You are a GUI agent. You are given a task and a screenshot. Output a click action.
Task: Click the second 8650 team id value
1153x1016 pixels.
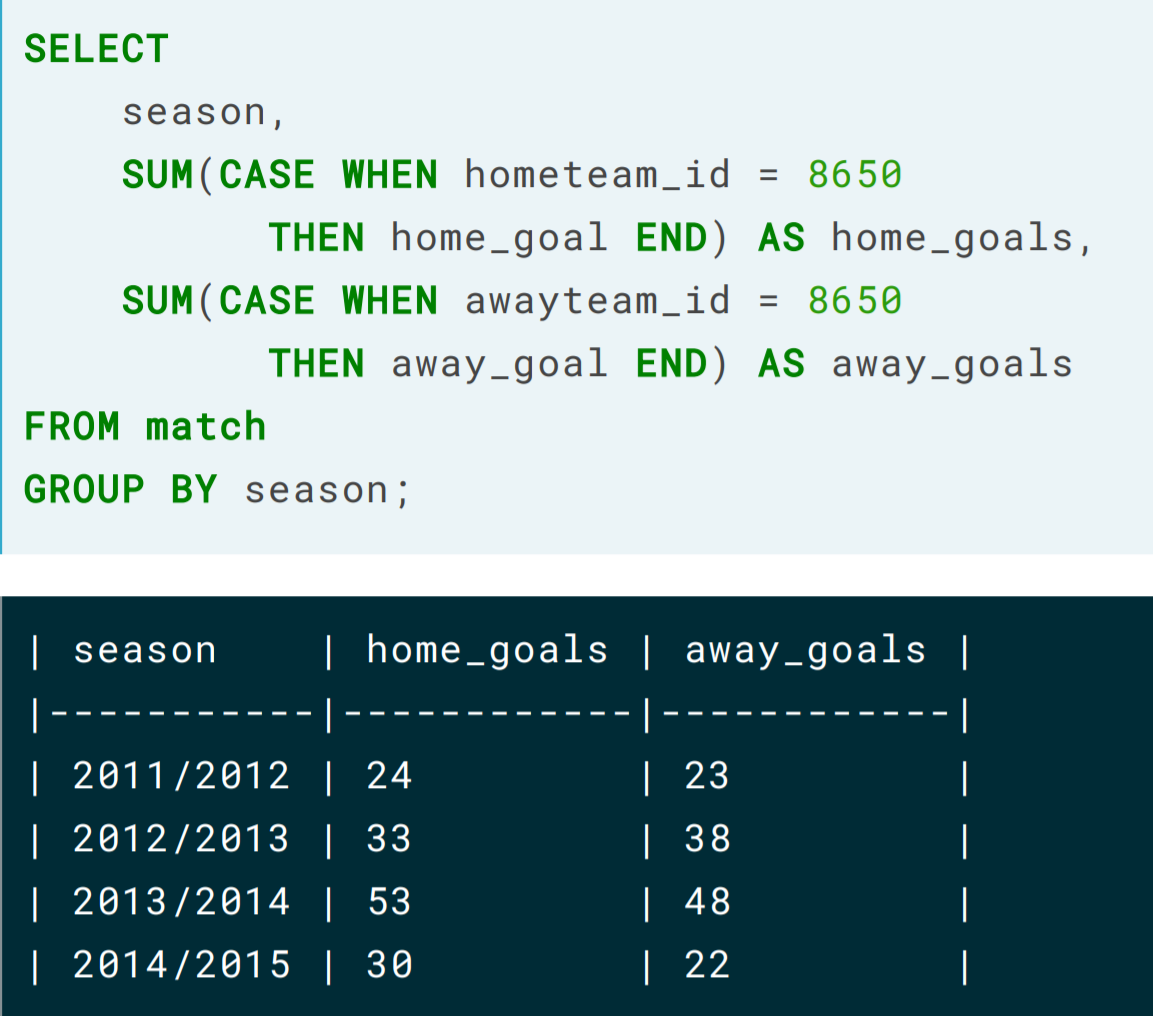tap(854, 301)
